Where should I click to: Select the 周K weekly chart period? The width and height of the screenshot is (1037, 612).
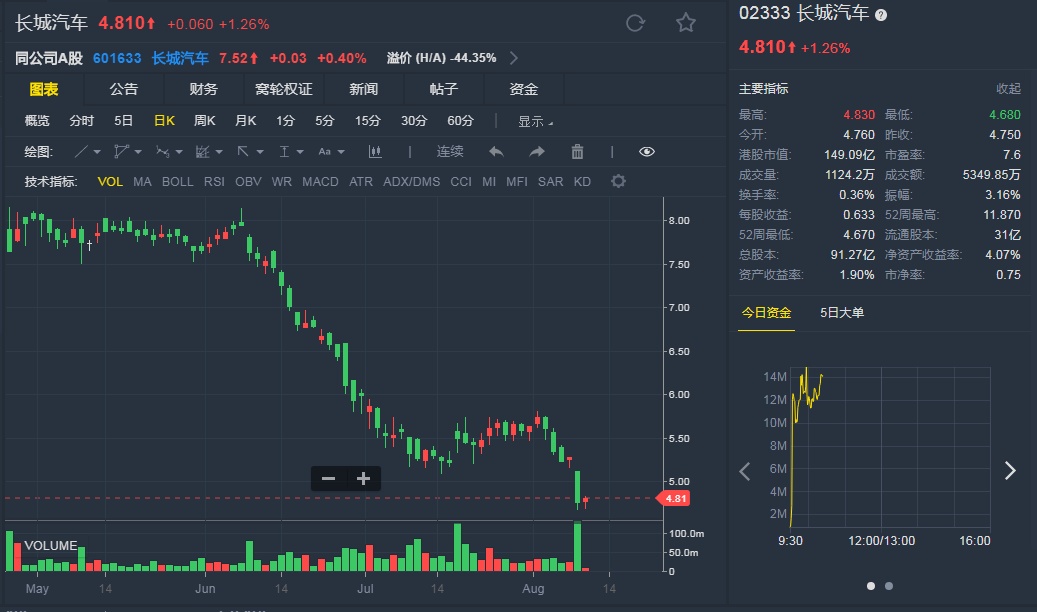[204, 121]
